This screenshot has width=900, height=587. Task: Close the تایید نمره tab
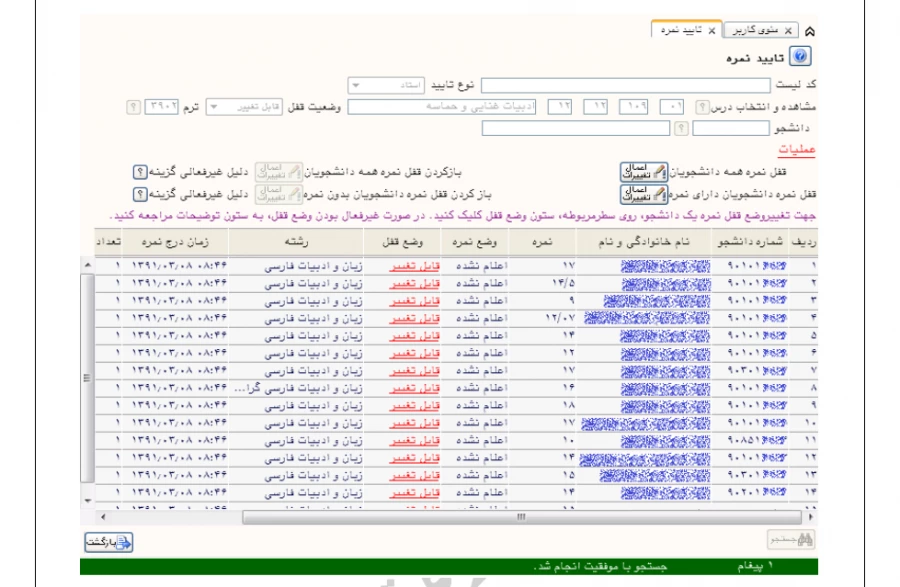(x=712, y=31)
